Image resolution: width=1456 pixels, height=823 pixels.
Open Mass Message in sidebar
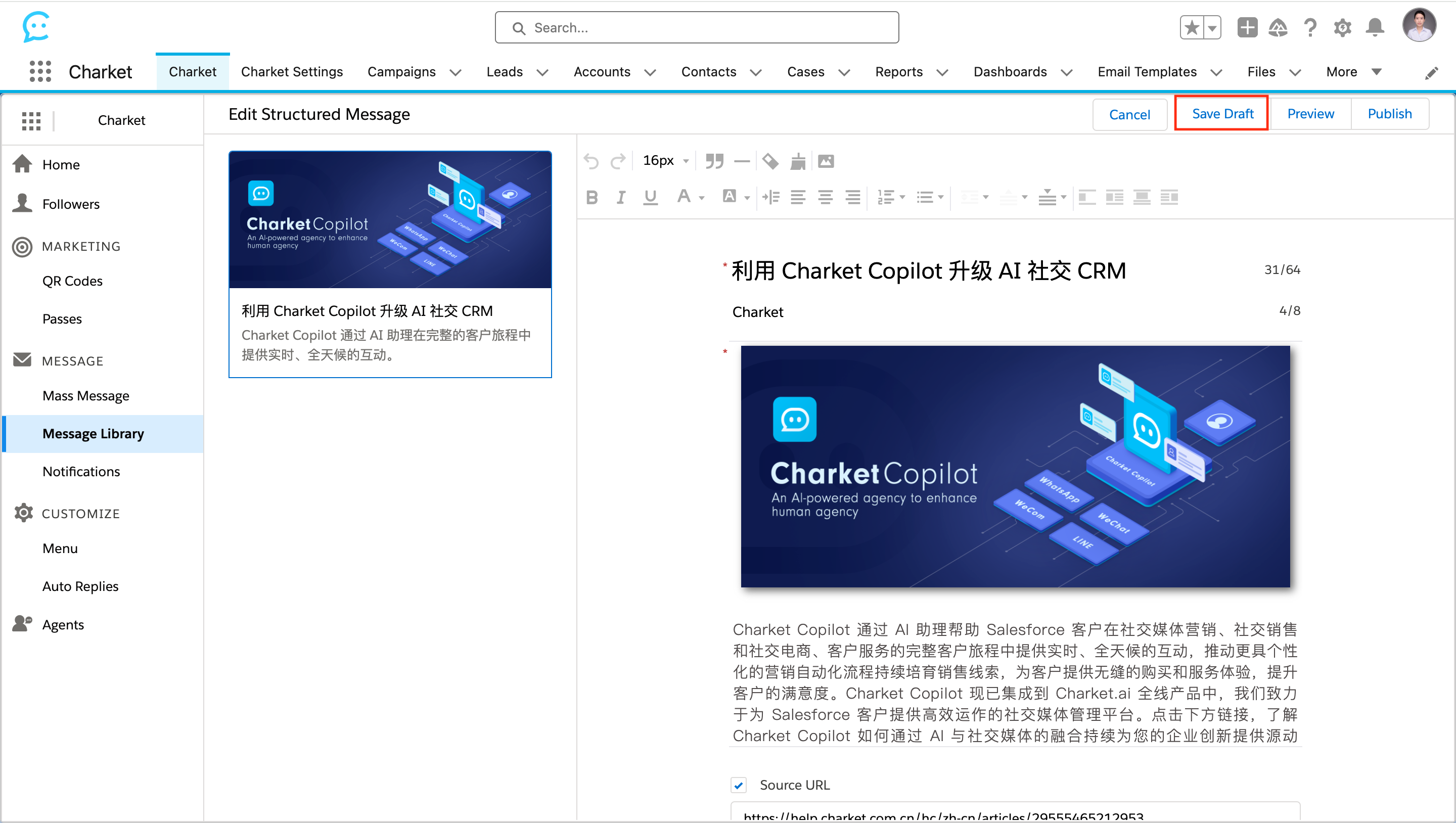pos(86,396)
